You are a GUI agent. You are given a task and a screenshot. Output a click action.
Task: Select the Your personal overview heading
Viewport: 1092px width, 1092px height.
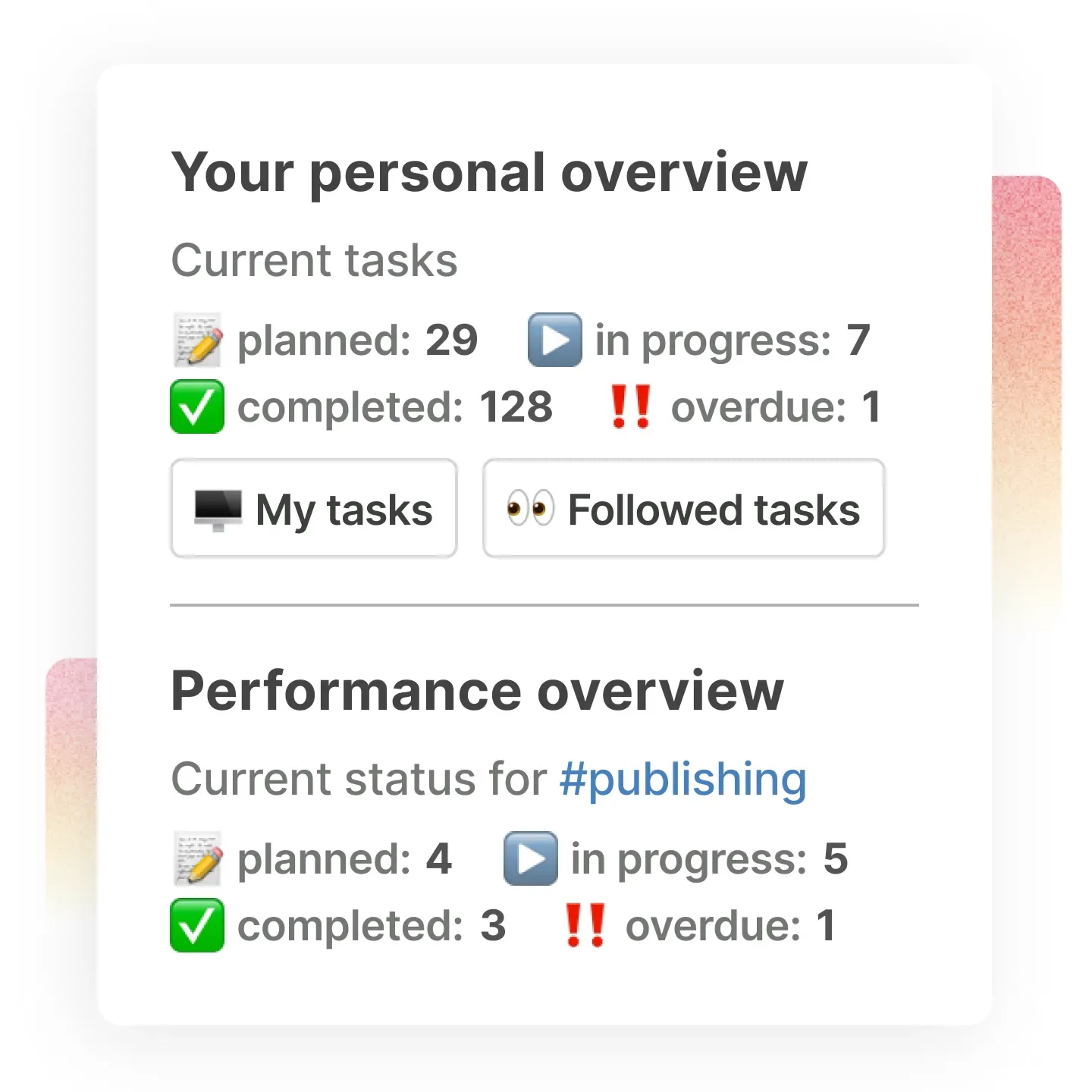coord(489,173)
